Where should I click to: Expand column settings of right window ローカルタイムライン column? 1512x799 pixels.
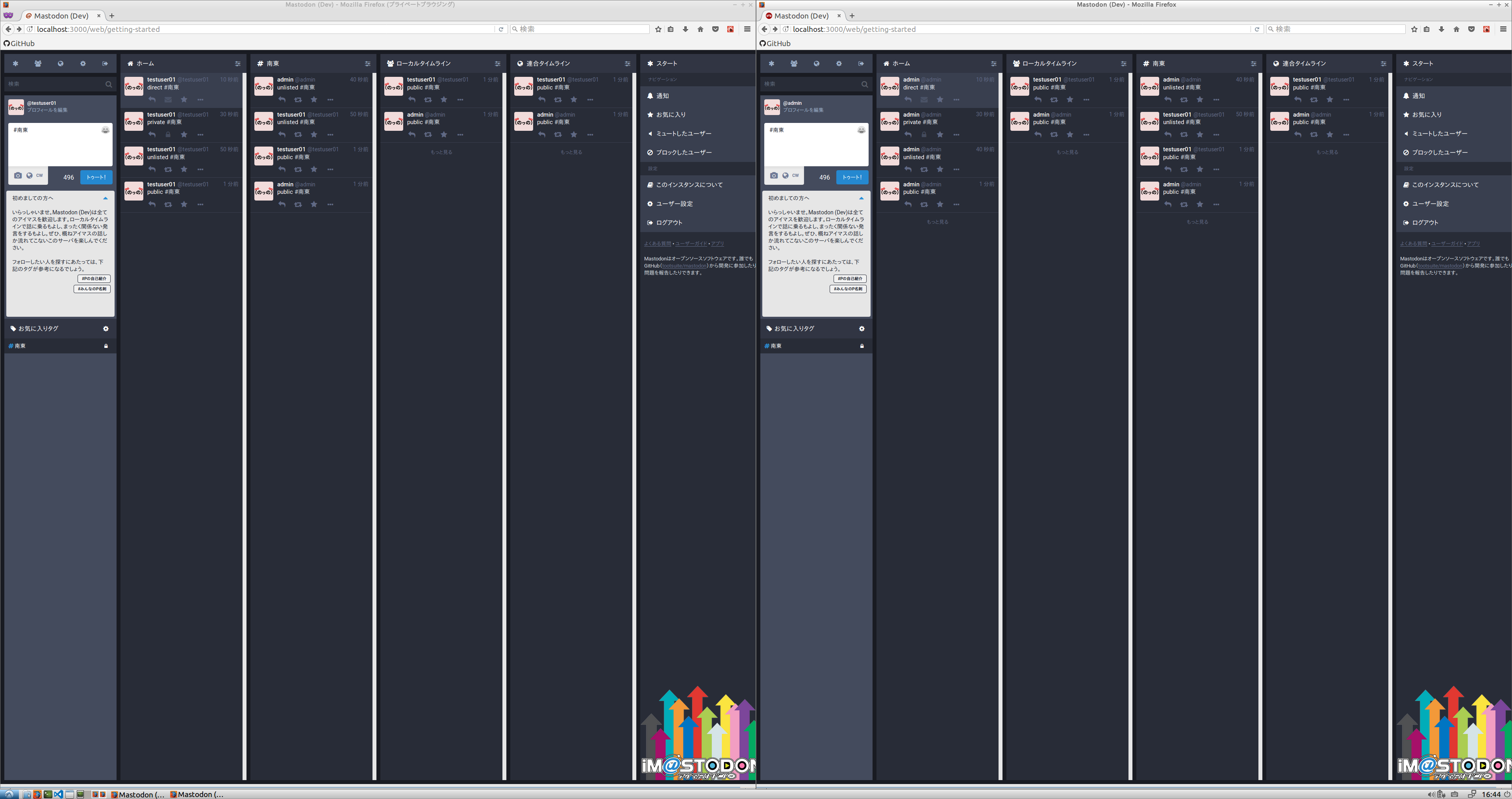(1123, 63)
